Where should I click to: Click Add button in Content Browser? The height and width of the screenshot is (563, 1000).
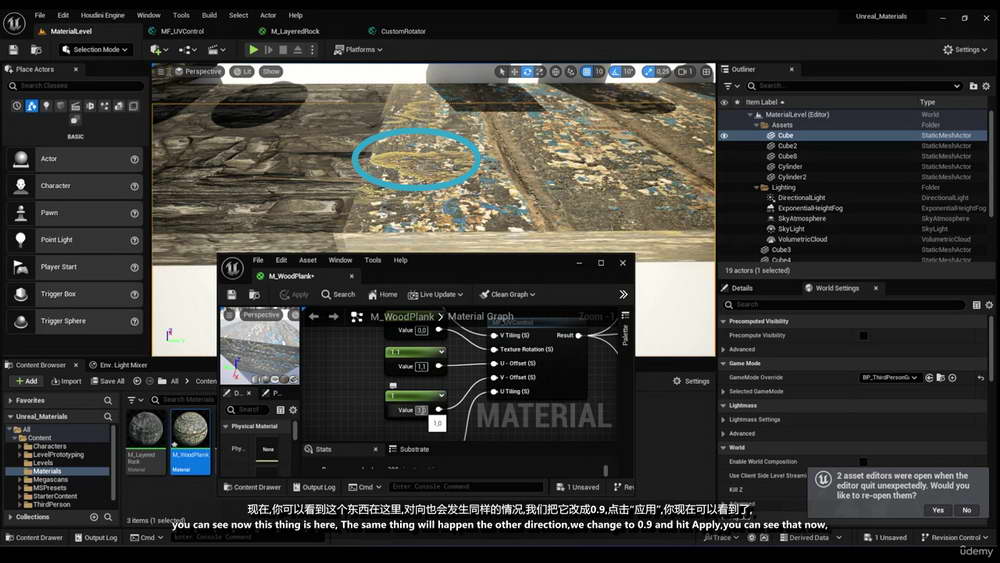(x=26, y=381)
